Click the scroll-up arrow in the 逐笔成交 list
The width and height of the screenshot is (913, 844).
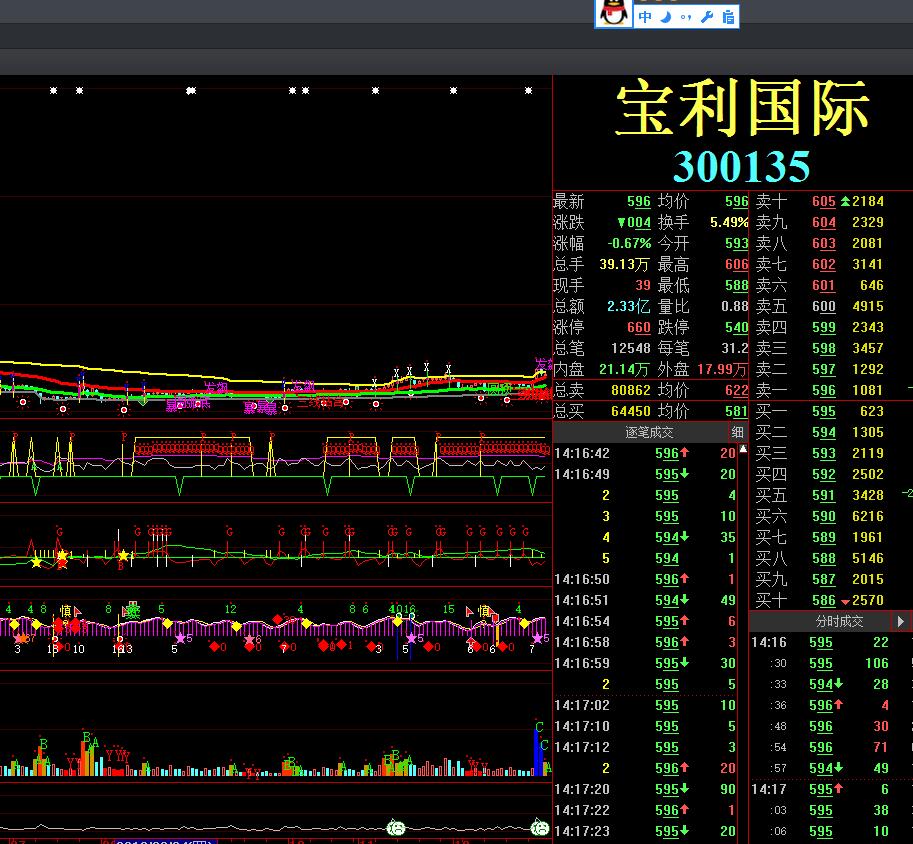[743, 449]
